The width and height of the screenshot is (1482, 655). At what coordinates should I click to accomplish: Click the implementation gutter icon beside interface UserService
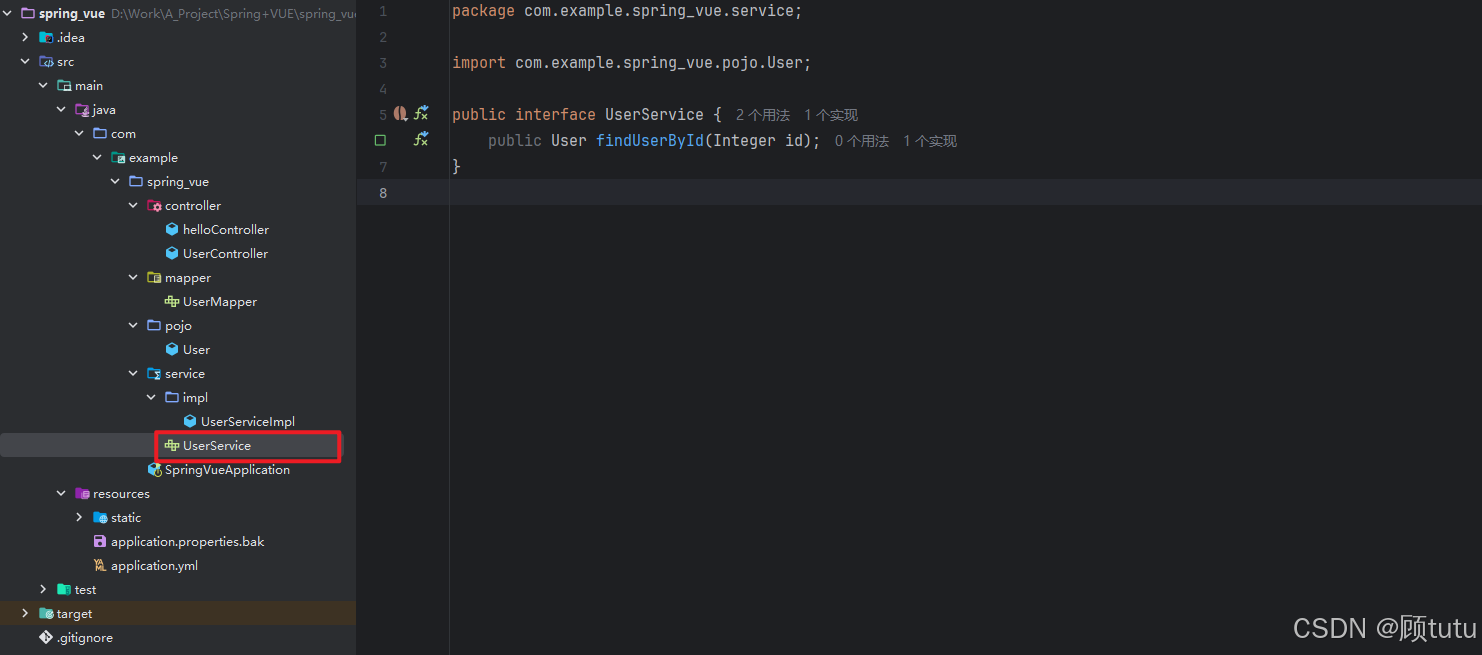tap(421, 113)
